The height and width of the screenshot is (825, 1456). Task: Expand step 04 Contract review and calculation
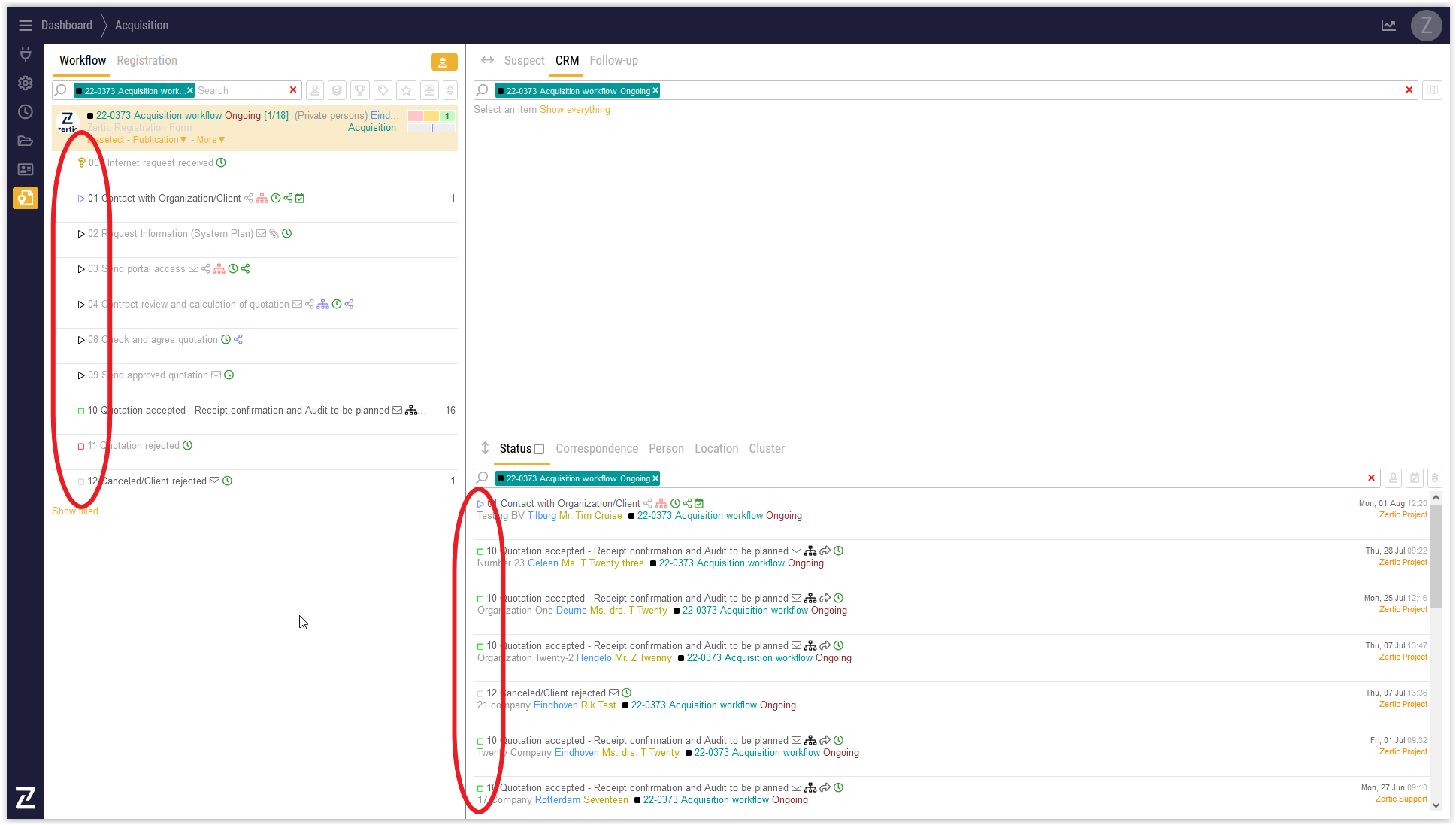[81, 305]
